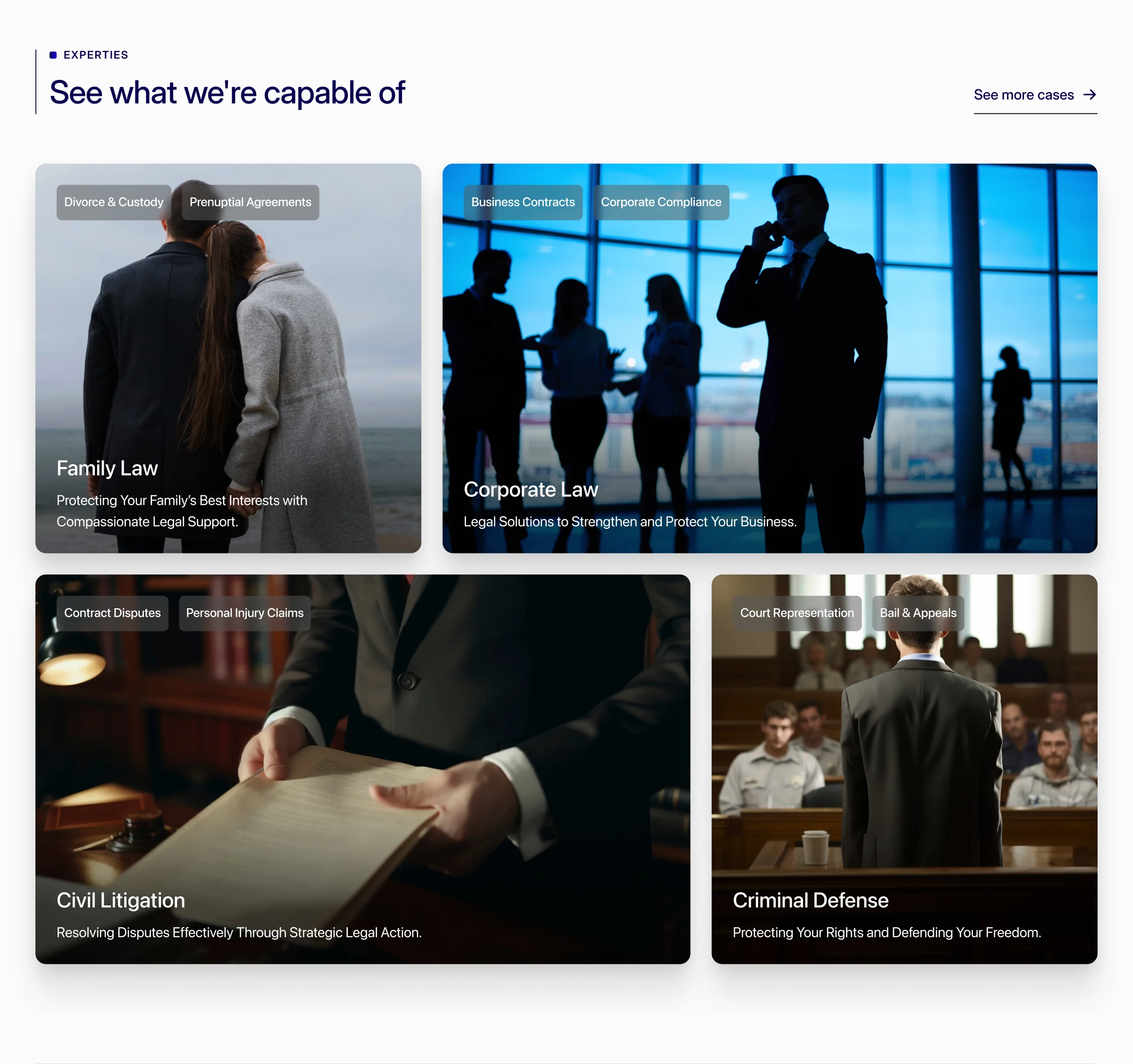Click the Personal Injury Claims tag
Image resolution: width=1133 pixels, height=1064 pixels.
[x=245, y=613]
